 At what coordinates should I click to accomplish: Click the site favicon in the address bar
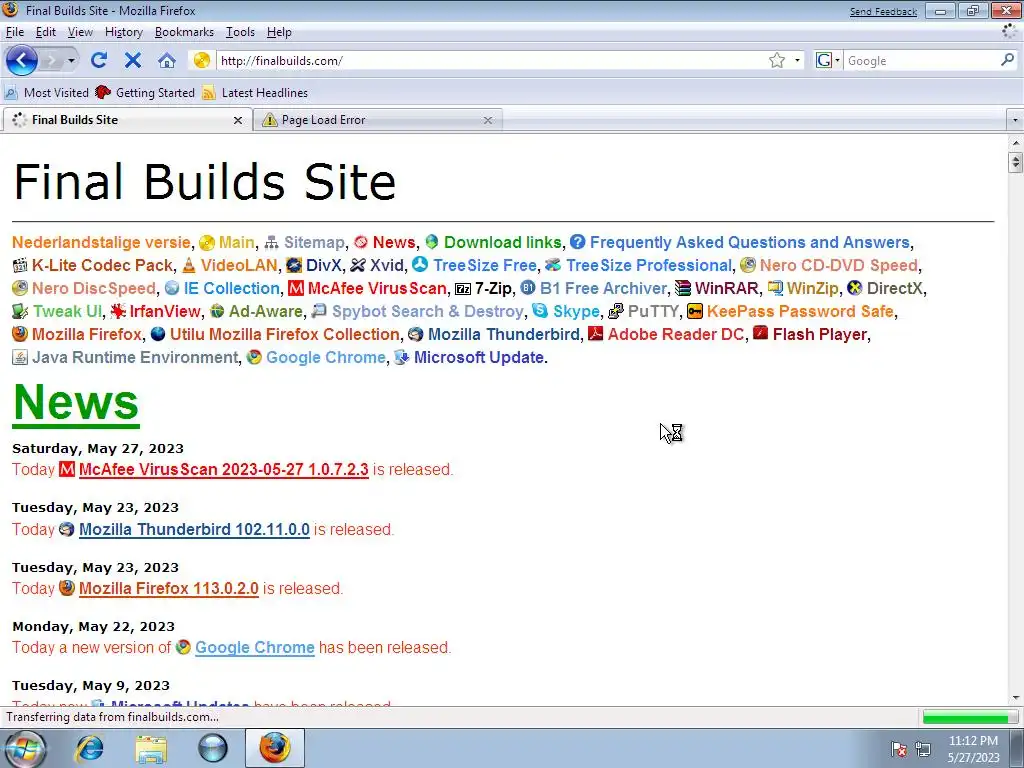click(202, 61)
